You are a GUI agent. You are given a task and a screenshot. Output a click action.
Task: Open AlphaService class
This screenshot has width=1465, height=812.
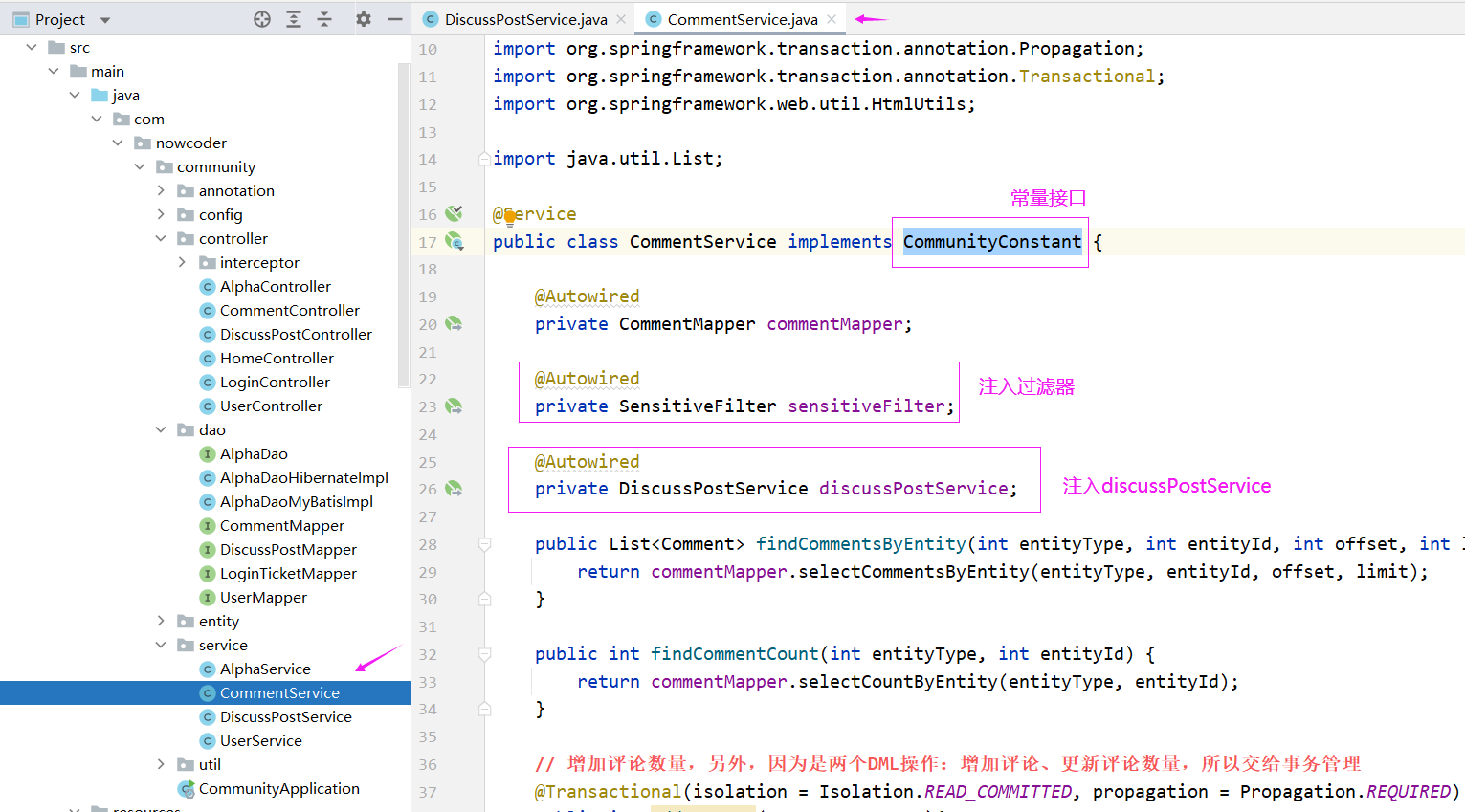[x=265, y=669]
